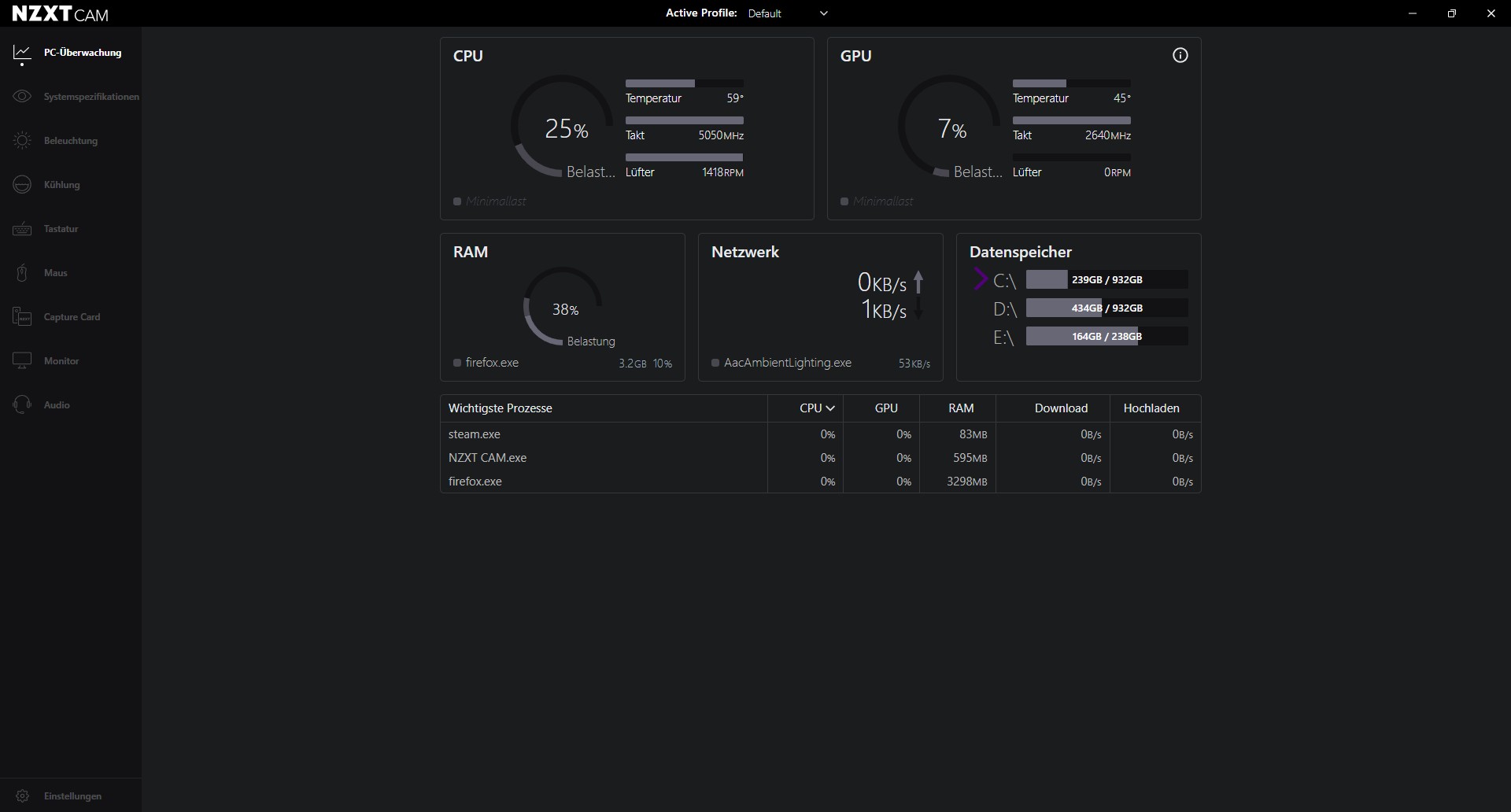This screenshot has width=1511, height=812.
Task: Click the D:\ storage usage bar
Action: (x=1106, y=308)
